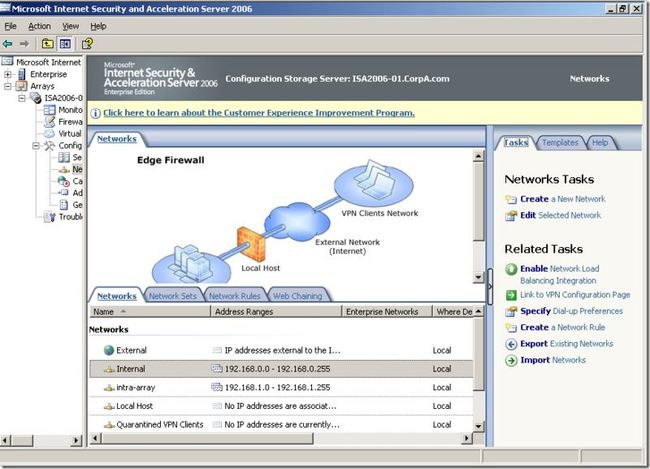Click the Networks tab above the diagram
This screenshot has height=469, width=650.
point(117,139)
